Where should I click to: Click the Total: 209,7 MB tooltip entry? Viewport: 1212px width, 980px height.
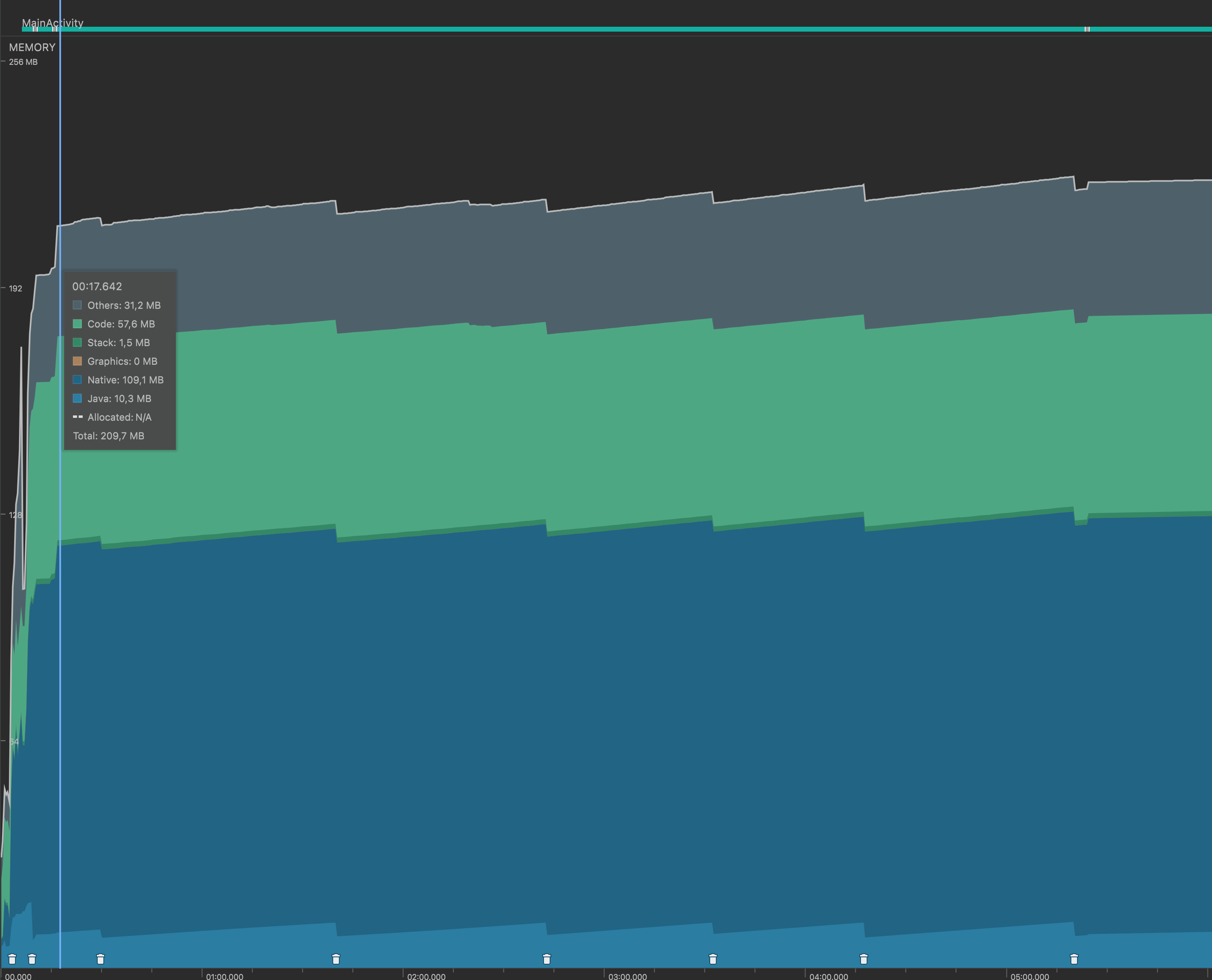[x=108, y=436]
